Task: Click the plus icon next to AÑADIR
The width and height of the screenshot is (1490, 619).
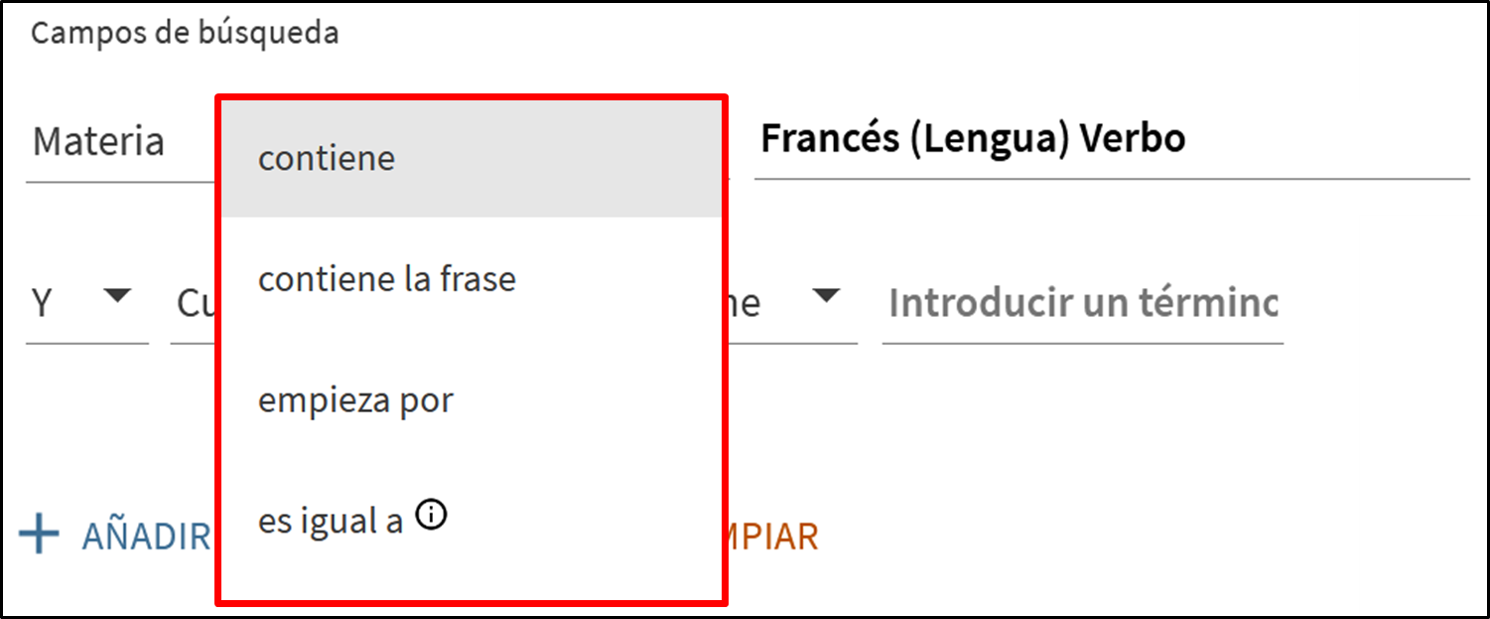Action: click(x=40, y=535)
